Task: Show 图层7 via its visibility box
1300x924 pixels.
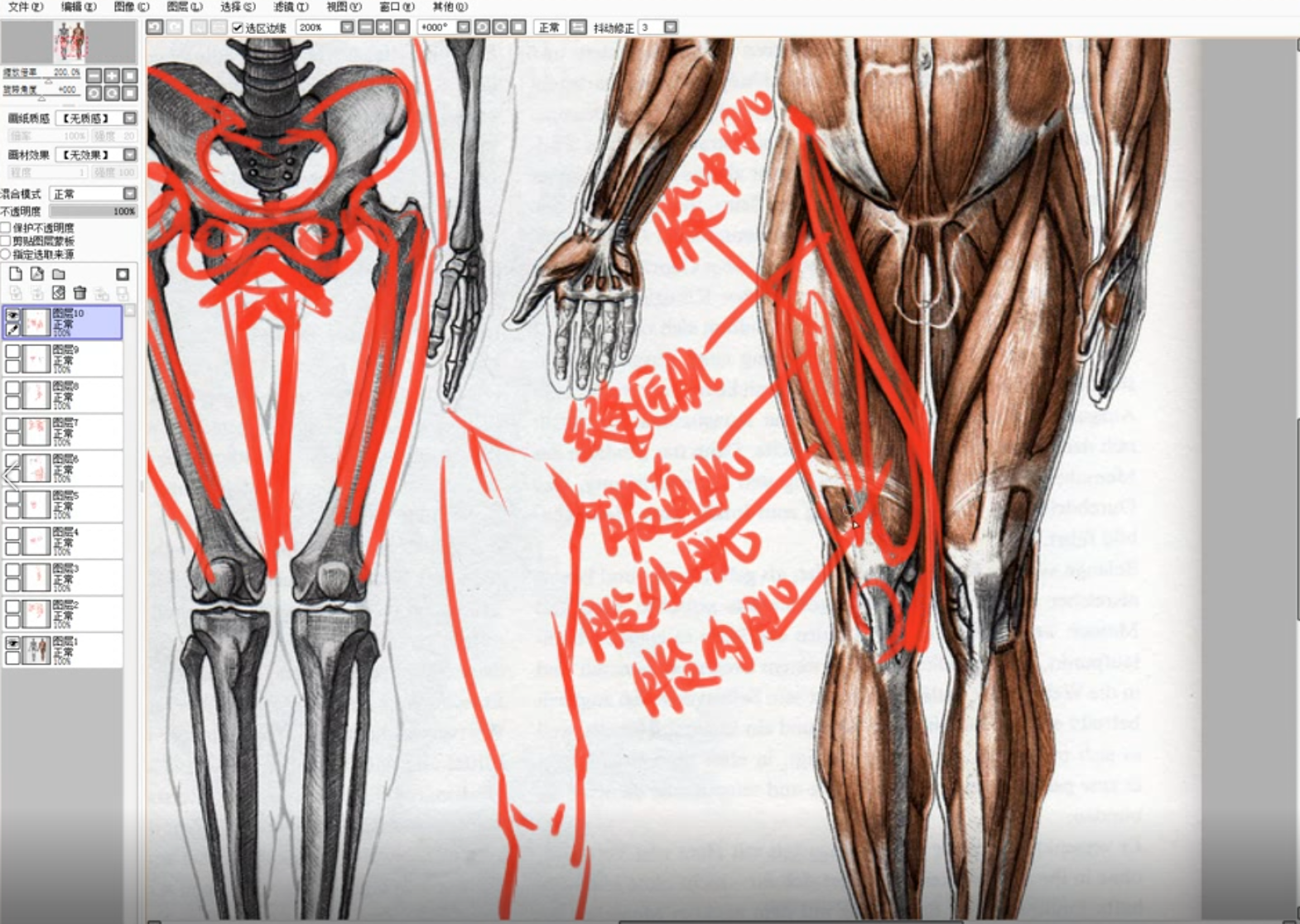Action: pyautogui.click(x=12, y=425)
